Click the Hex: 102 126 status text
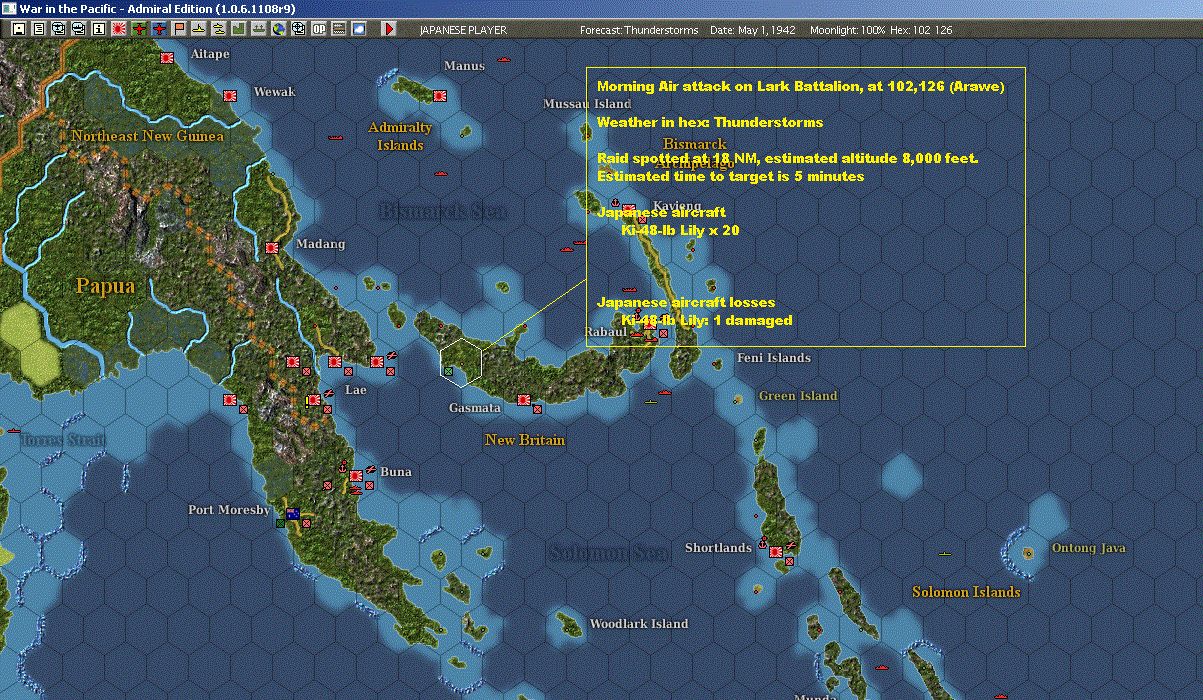The image size is (1203, 700). [x=921, y=30]
